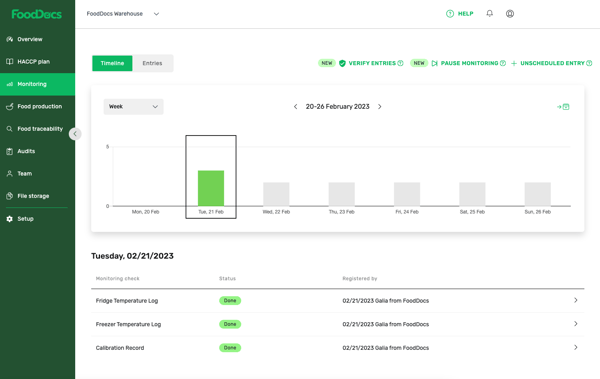Click Fridge Temperature Log text
This screenshot has height=379, width=600.
click(127, 301)
